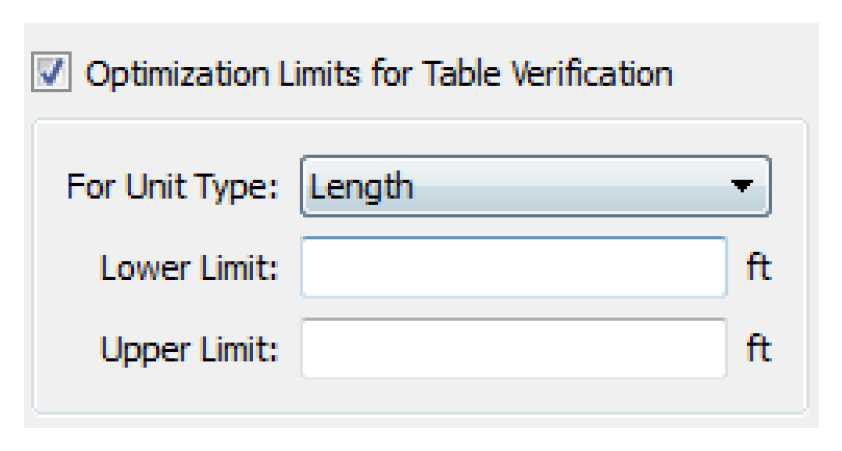Click the word "Optimization" in the checkbox label

[150, 73]
